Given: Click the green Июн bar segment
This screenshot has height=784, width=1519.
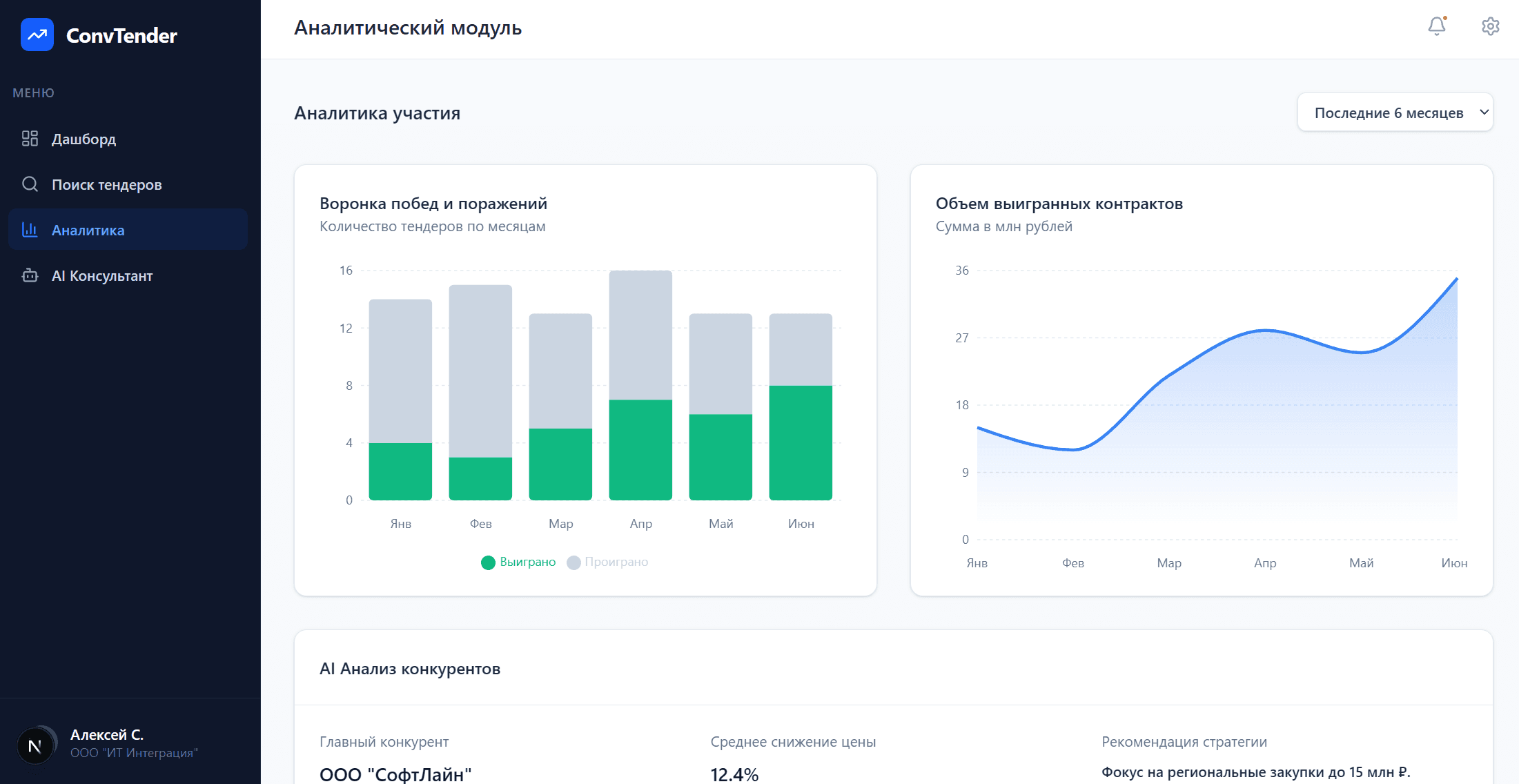Looking at the screenshot, I should (x=801, y=442).
